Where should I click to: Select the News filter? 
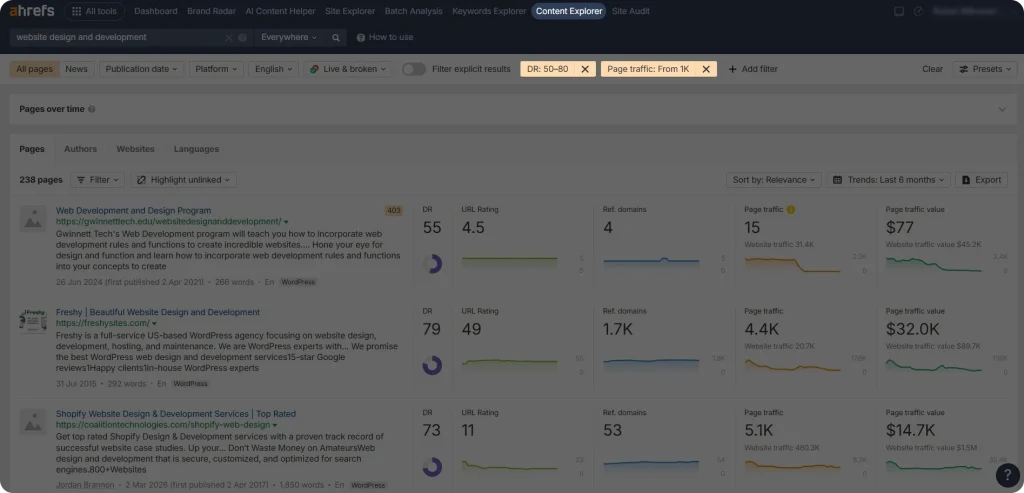point(76,69)
